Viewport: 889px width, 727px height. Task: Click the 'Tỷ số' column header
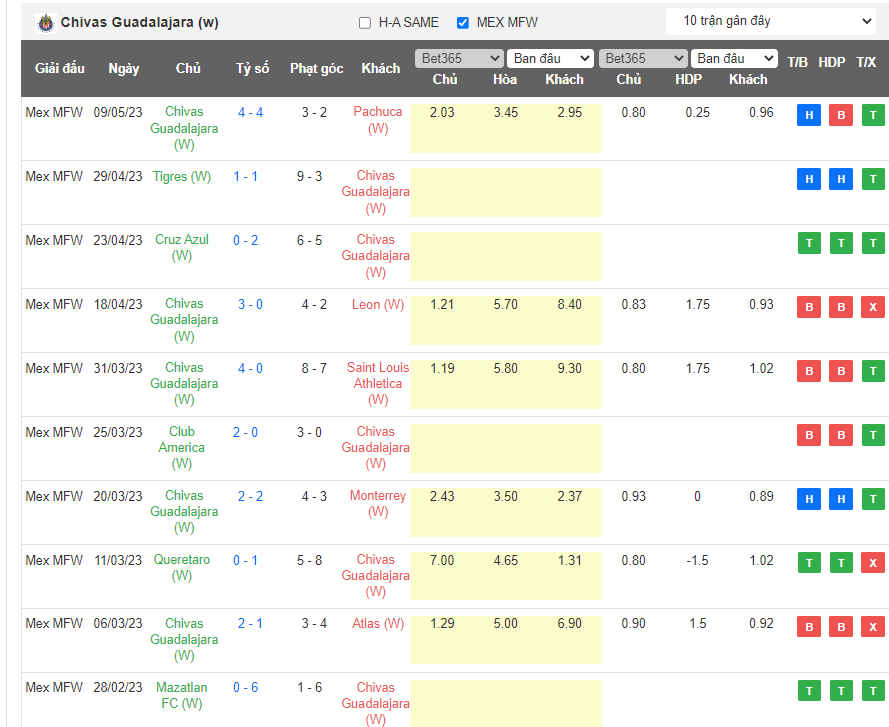(252, 69)
